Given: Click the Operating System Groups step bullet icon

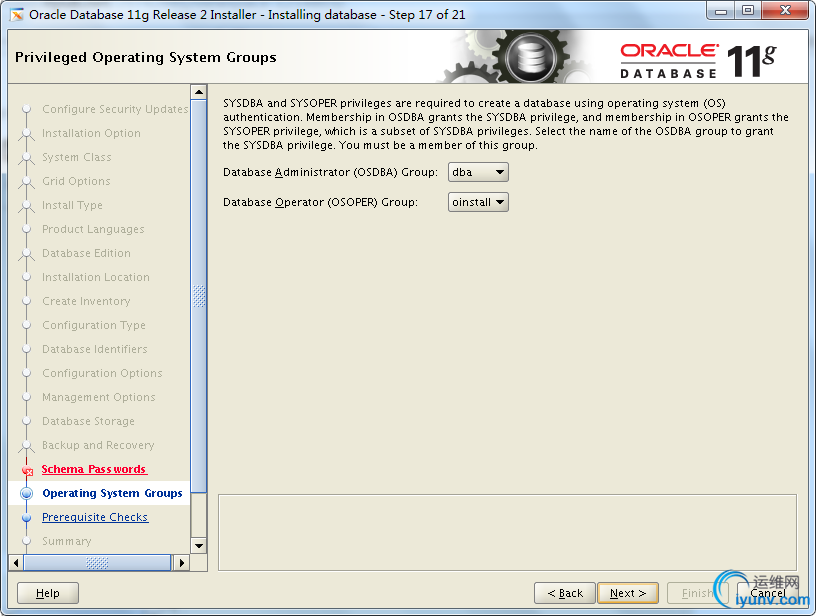Looking at the screenshot, I should pos(27,493).
